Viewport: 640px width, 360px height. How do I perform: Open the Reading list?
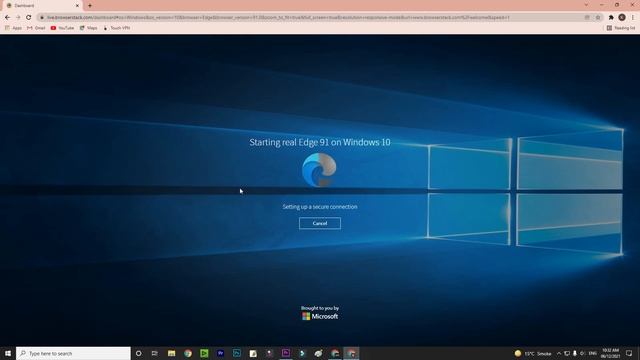tap(621, 28)
